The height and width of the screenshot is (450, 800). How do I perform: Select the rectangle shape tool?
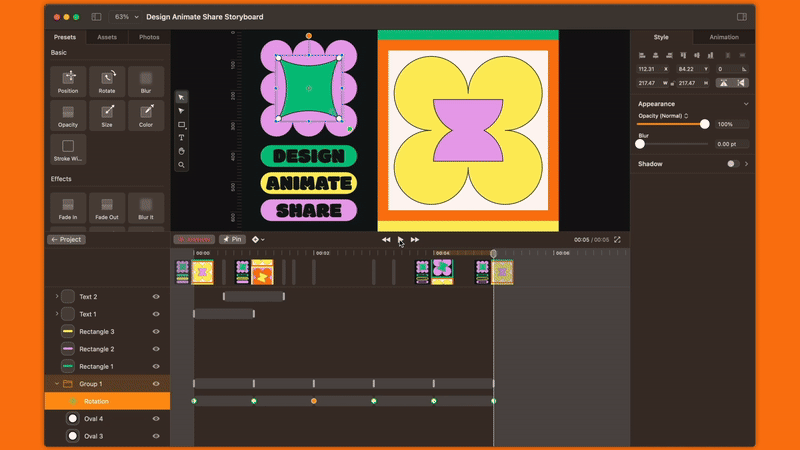181,124
